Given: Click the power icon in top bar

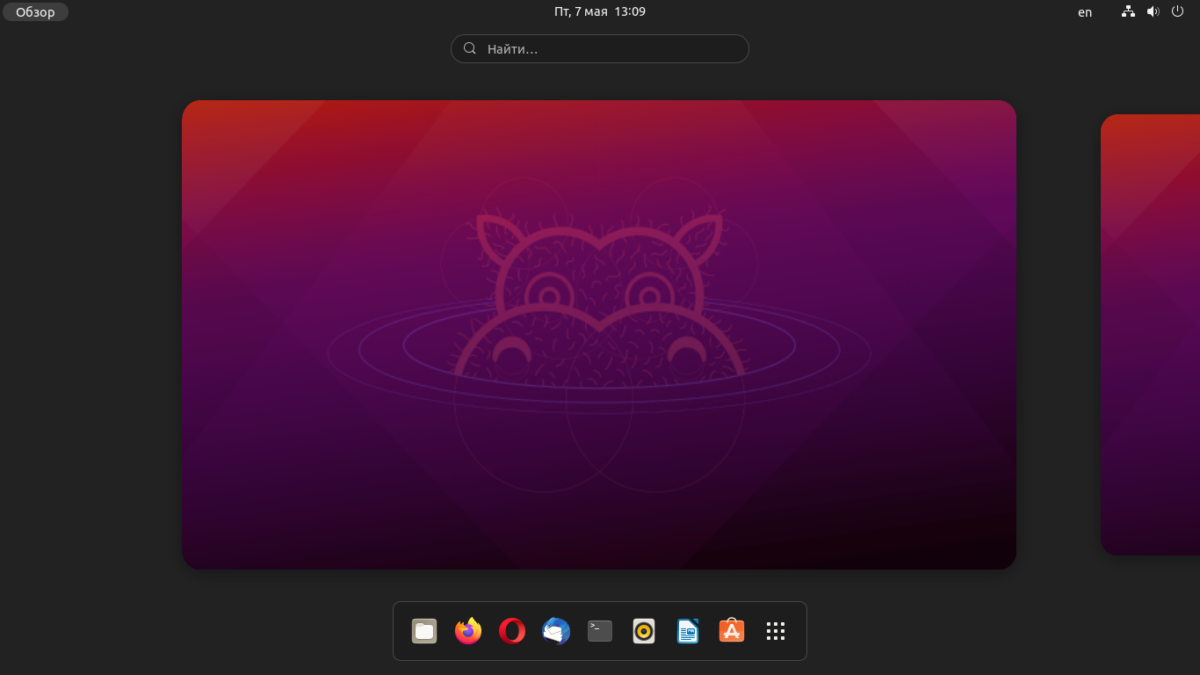Looking at the screenshot, I should pyautogui.click(x=1177, y=12).
